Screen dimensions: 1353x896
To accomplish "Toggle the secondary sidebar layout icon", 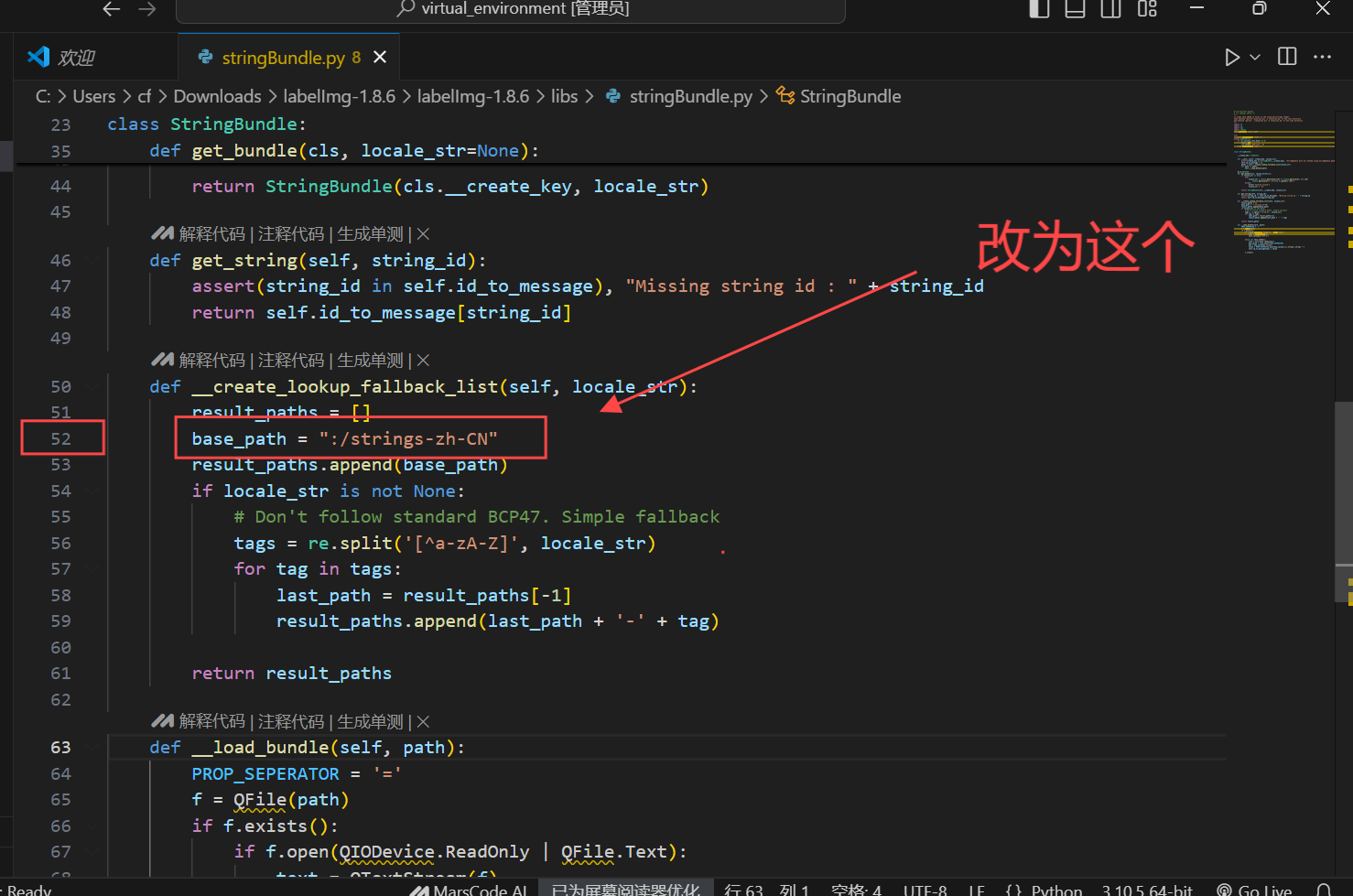I will (1110, 9).
